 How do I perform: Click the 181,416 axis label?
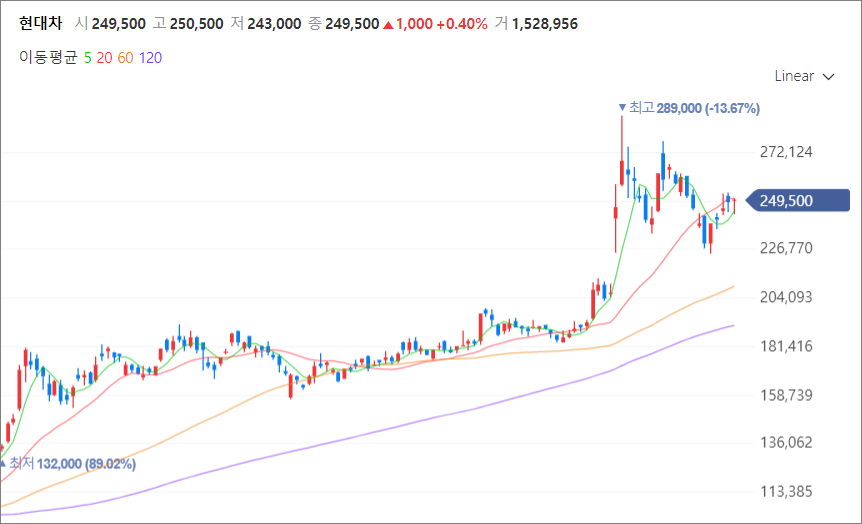[x=786, y=346]
